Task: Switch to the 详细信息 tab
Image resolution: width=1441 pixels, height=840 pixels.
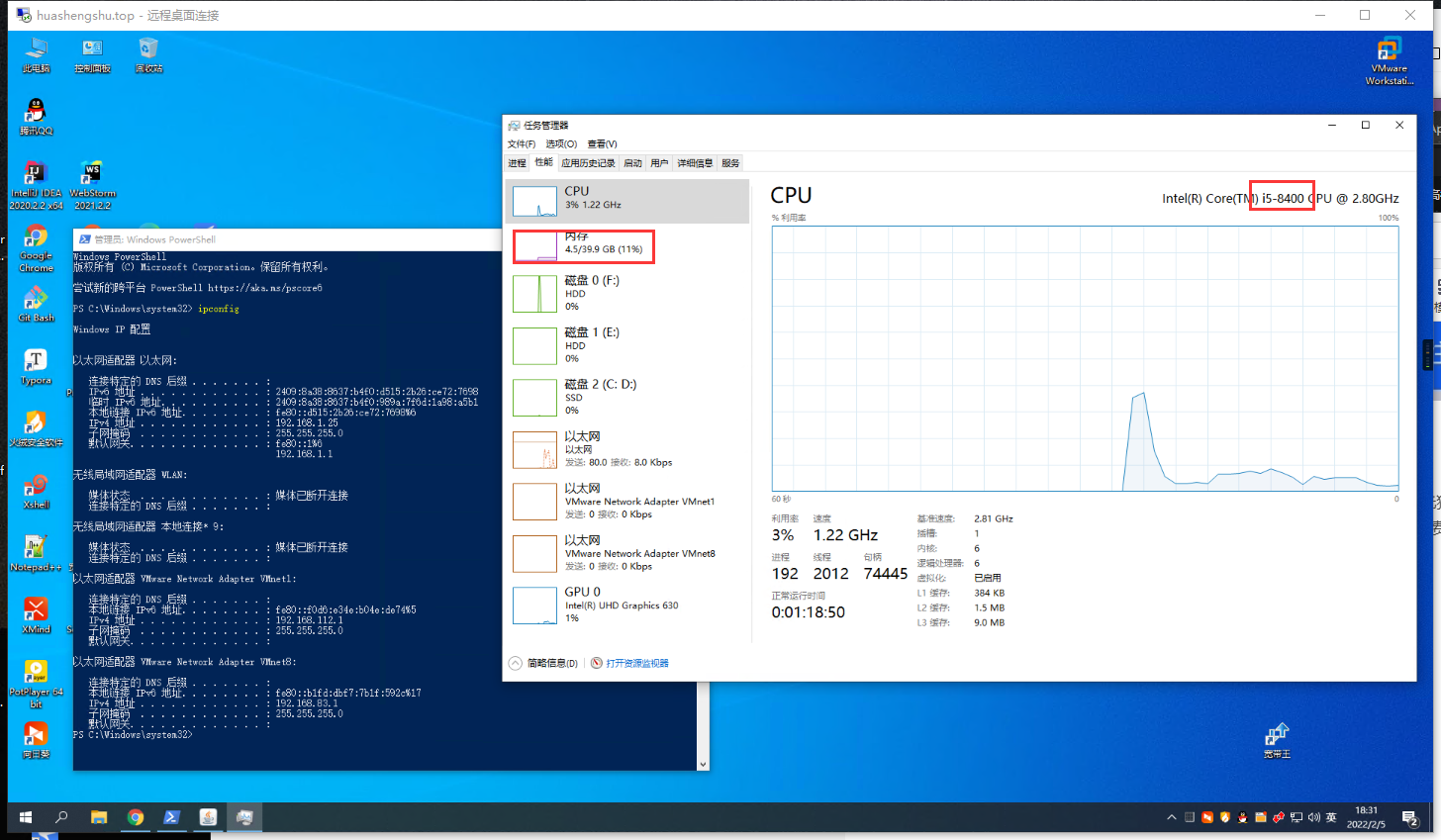Action: point(695,163)
